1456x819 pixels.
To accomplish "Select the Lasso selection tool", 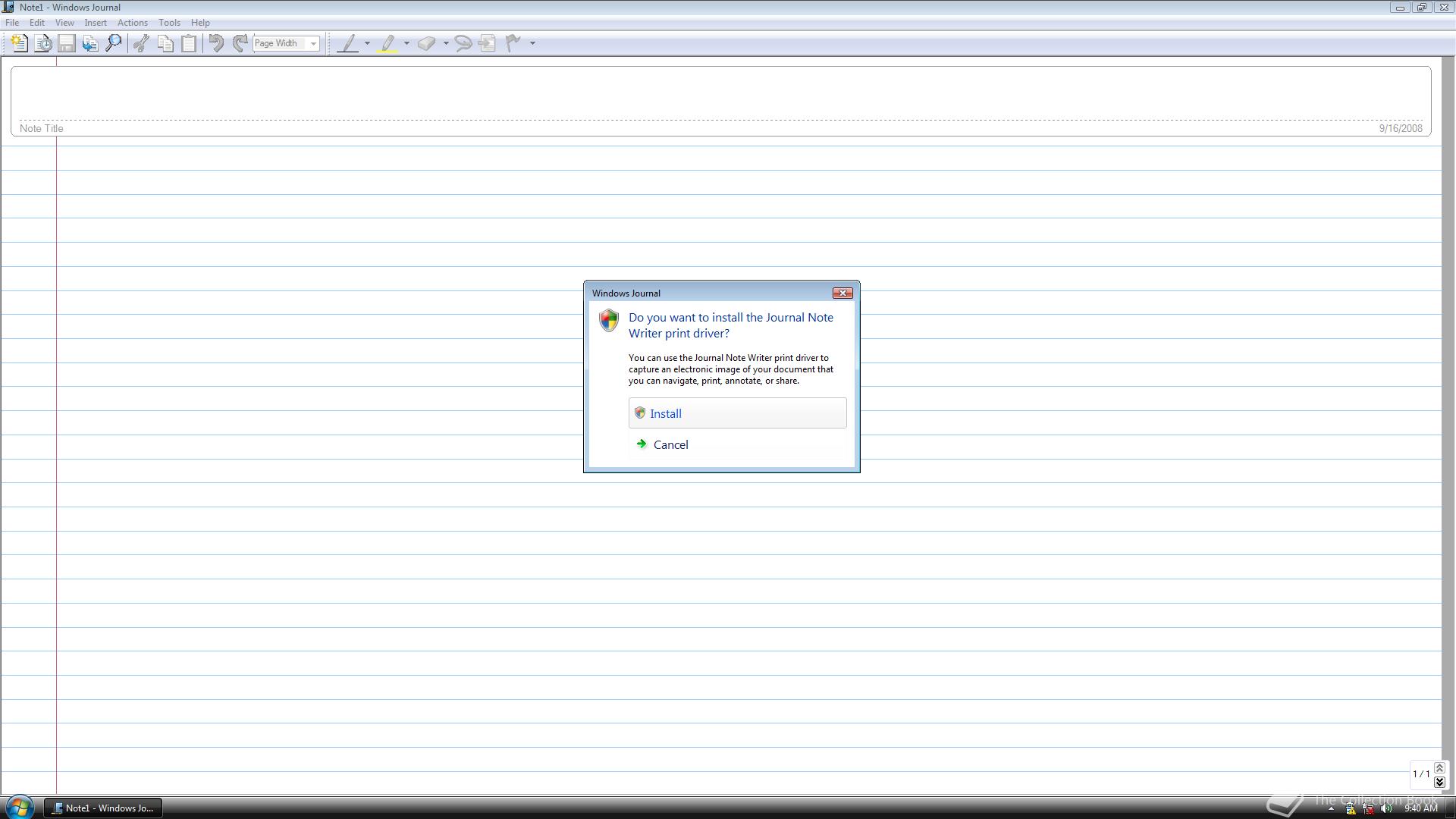I will pos(463,43).
